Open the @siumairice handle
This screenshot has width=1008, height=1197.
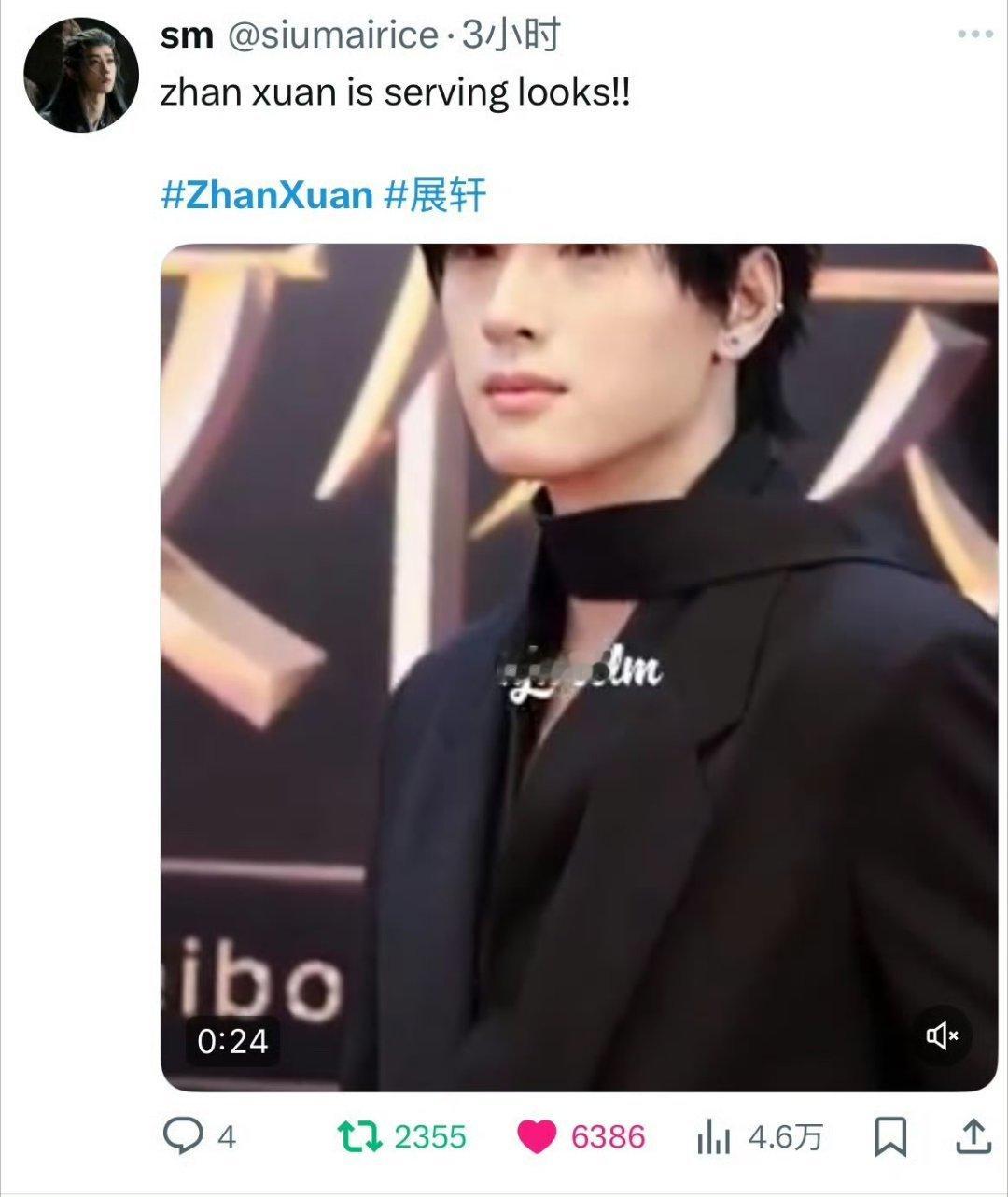tap(333, 36)
